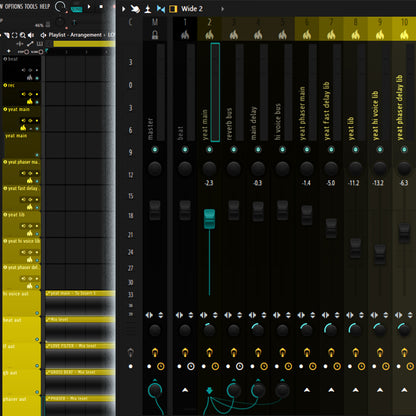This screenshot has height=416, width=416.
Task: Open the Wide 2 layout dropdown
Action: [192, 9]
